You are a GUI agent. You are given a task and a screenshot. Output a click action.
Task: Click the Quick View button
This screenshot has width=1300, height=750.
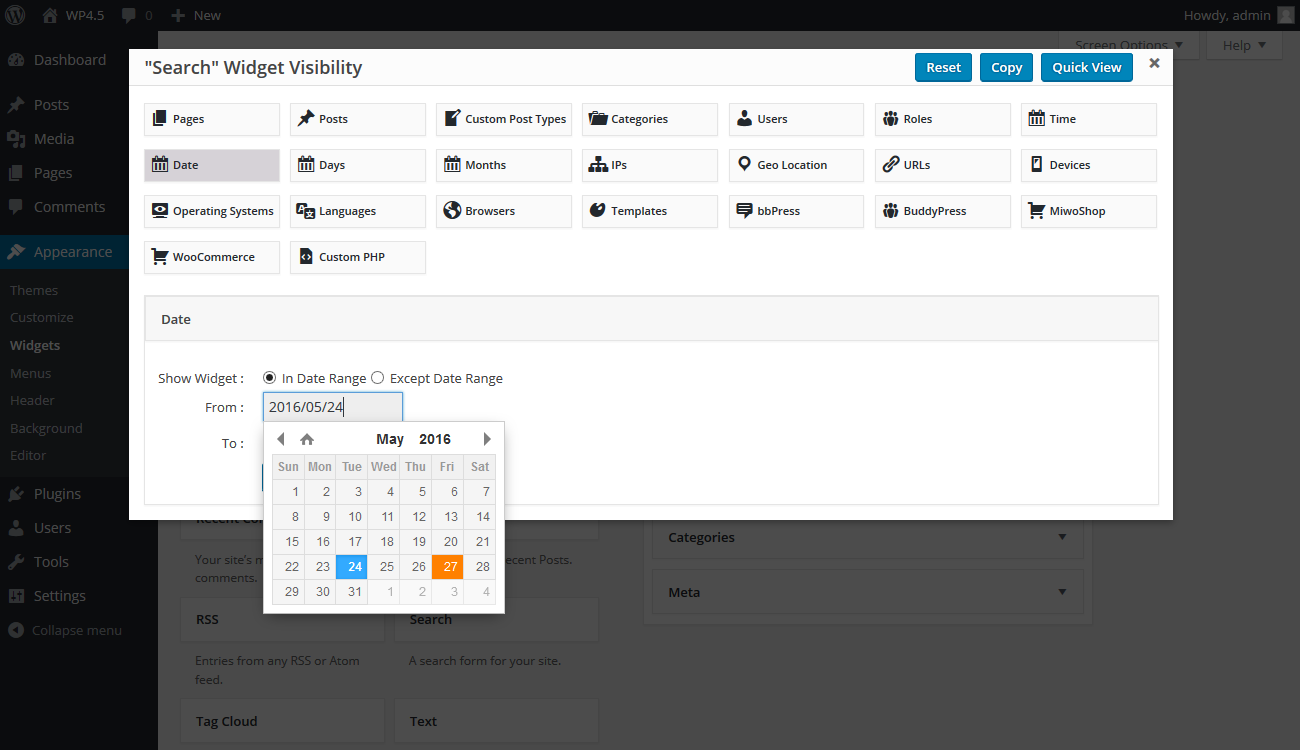click(x=1087, y=67)
